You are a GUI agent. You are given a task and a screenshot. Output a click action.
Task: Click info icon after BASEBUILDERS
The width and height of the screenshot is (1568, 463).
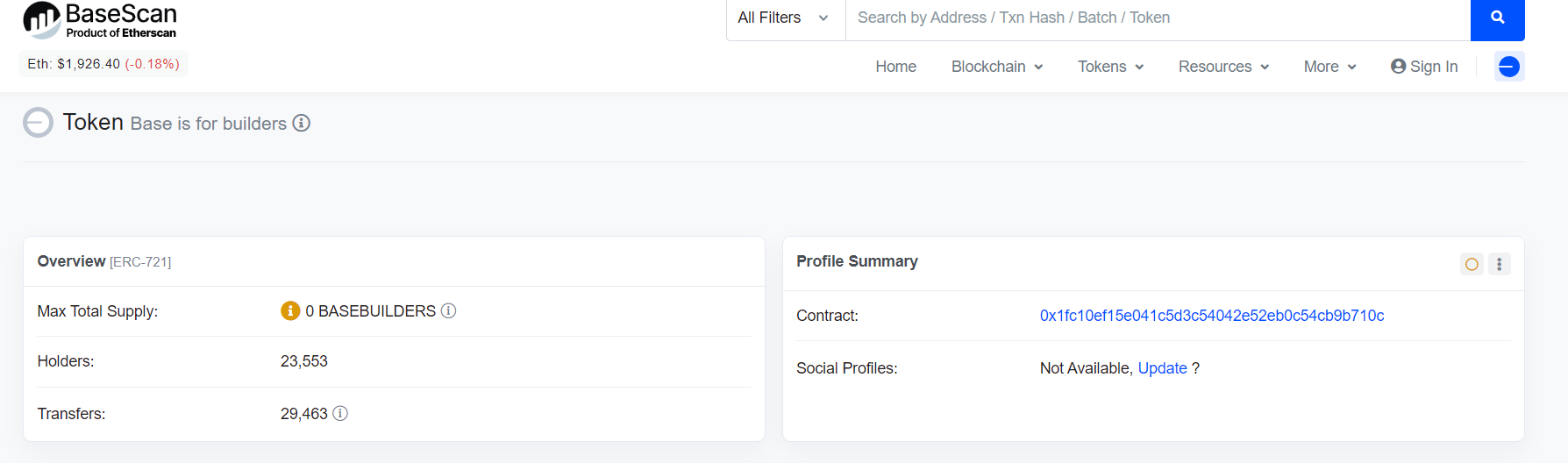(448, 310)
